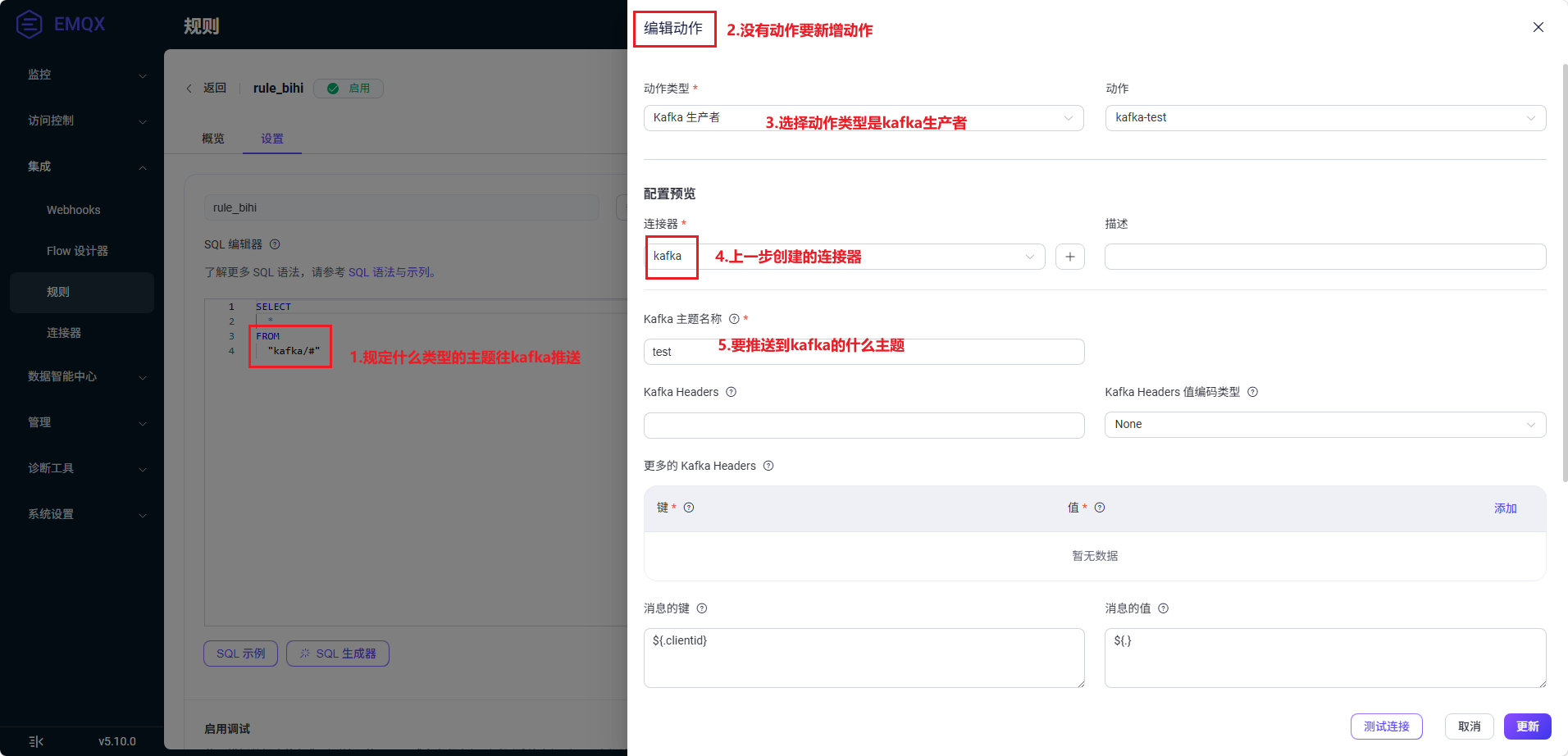This screenshot has width=1568, height=756.
Task: Switch to the 概览 tab
Action: click(213, 139)
